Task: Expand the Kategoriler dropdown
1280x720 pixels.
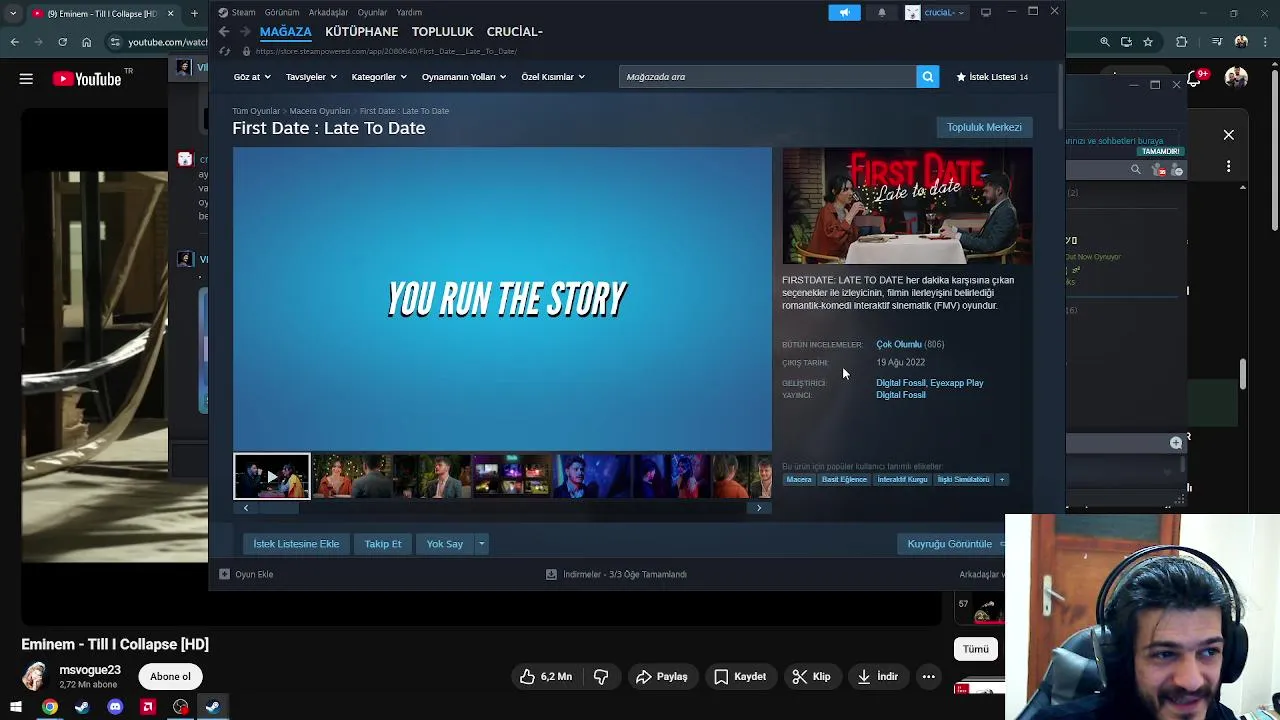Action: tap(379, 77)
